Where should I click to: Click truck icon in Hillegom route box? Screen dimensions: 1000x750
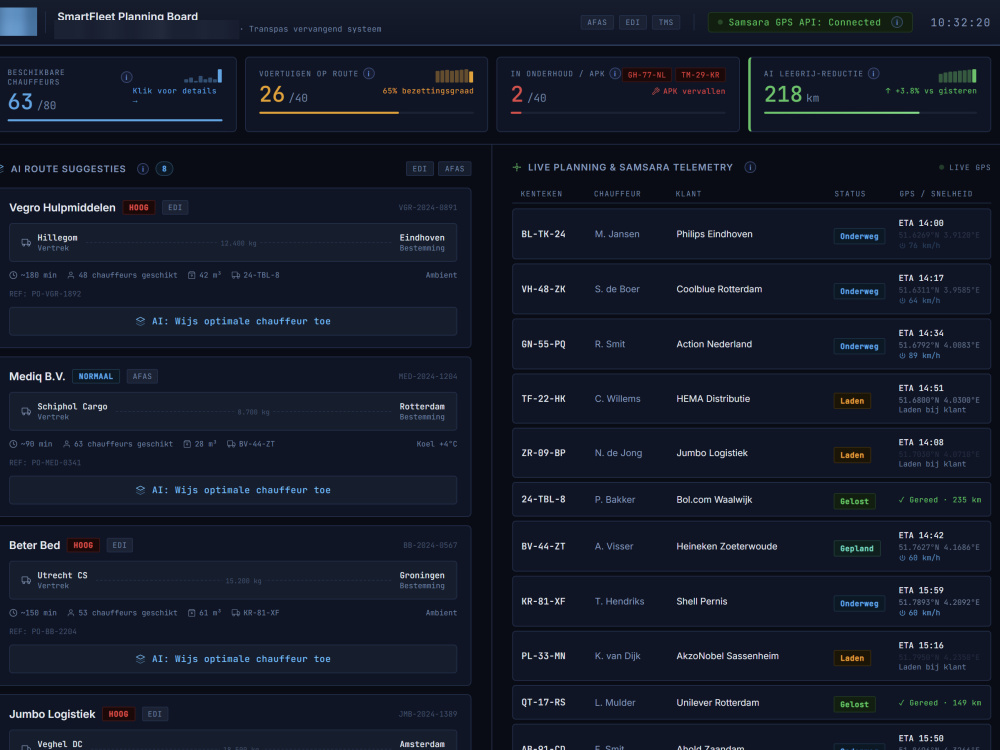point(26,243)
